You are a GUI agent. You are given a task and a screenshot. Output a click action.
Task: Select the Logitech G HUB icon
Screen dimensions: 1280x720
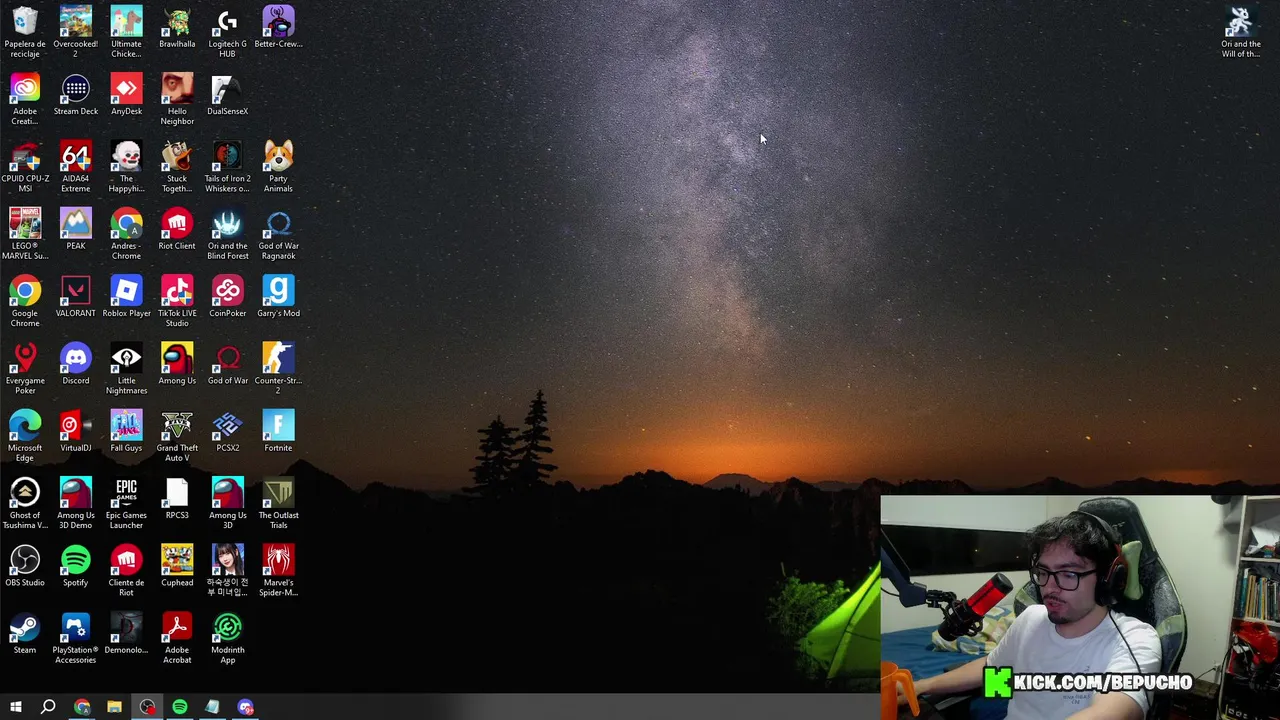coord(227,31)
